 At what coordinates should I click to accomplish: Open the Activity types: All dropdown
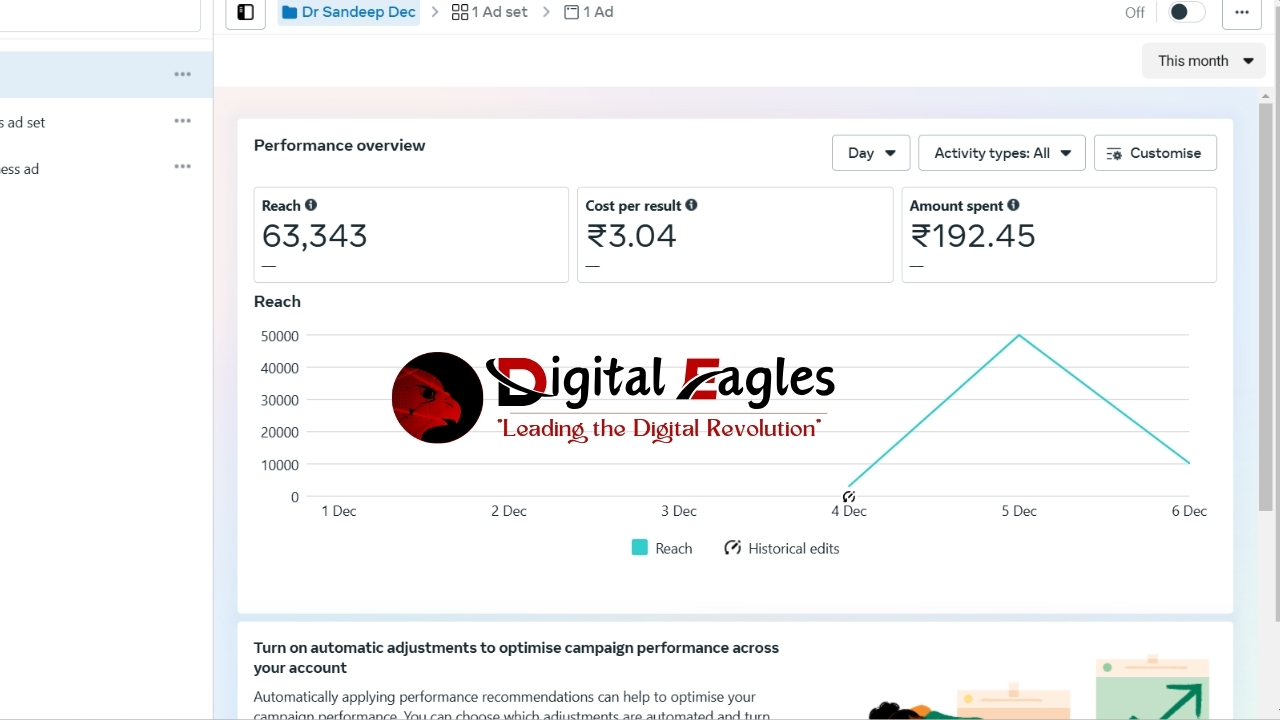pos(1001,153)
